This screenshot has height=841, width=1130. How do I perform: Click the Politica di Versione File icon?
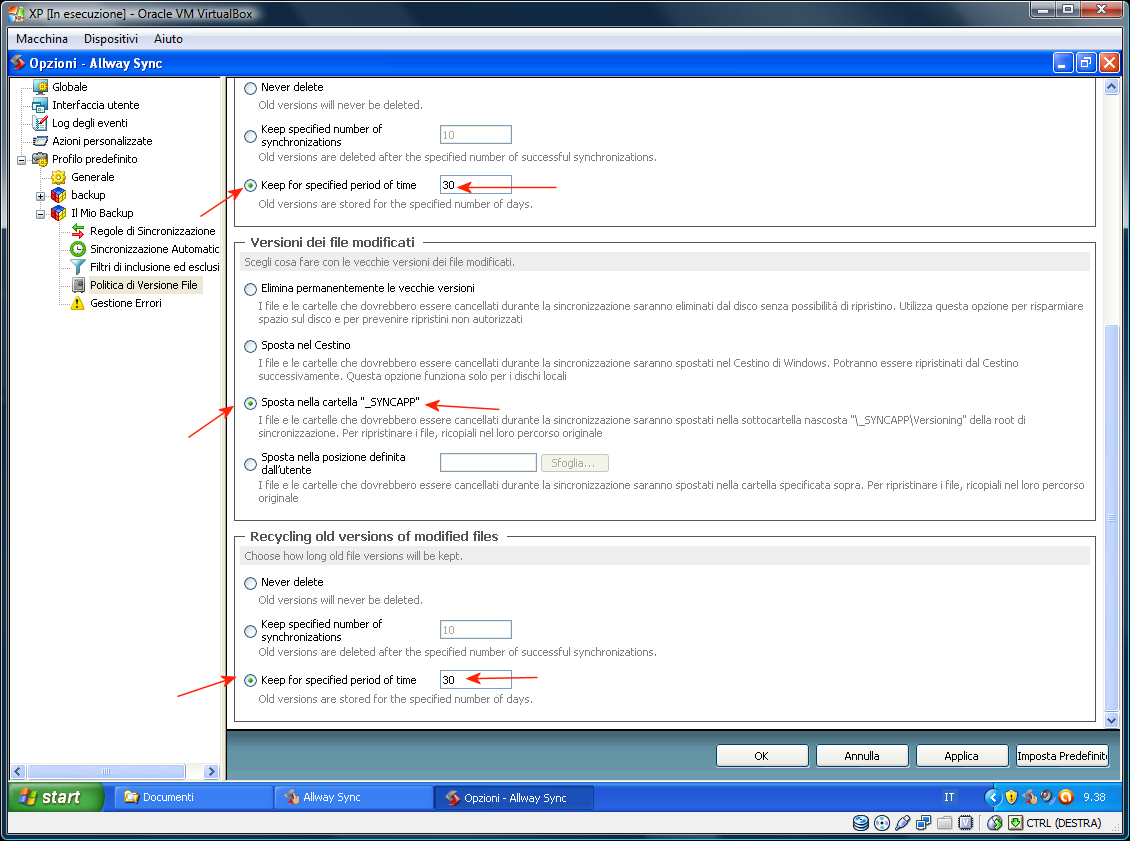pos(78,285)
